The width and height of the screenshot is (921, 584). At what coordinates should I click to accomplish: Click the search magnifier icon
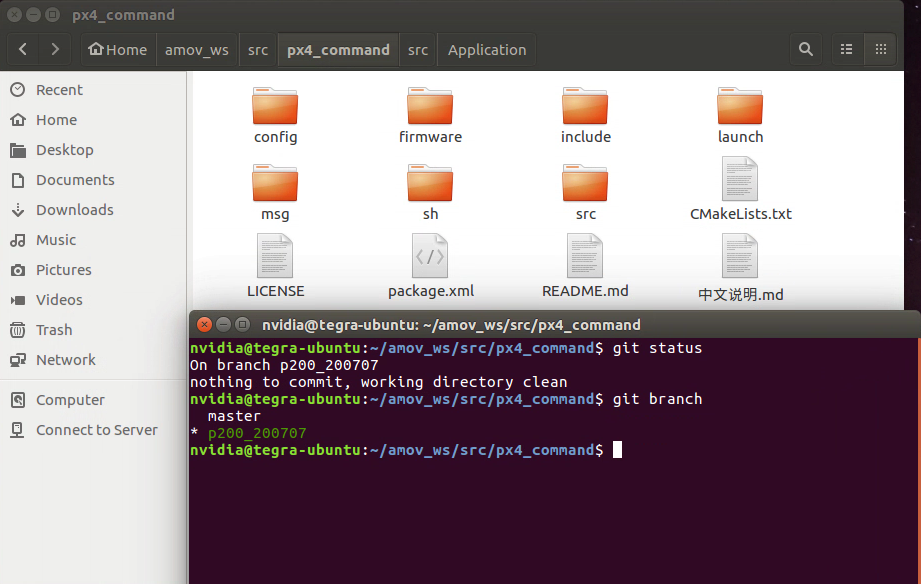806,49
